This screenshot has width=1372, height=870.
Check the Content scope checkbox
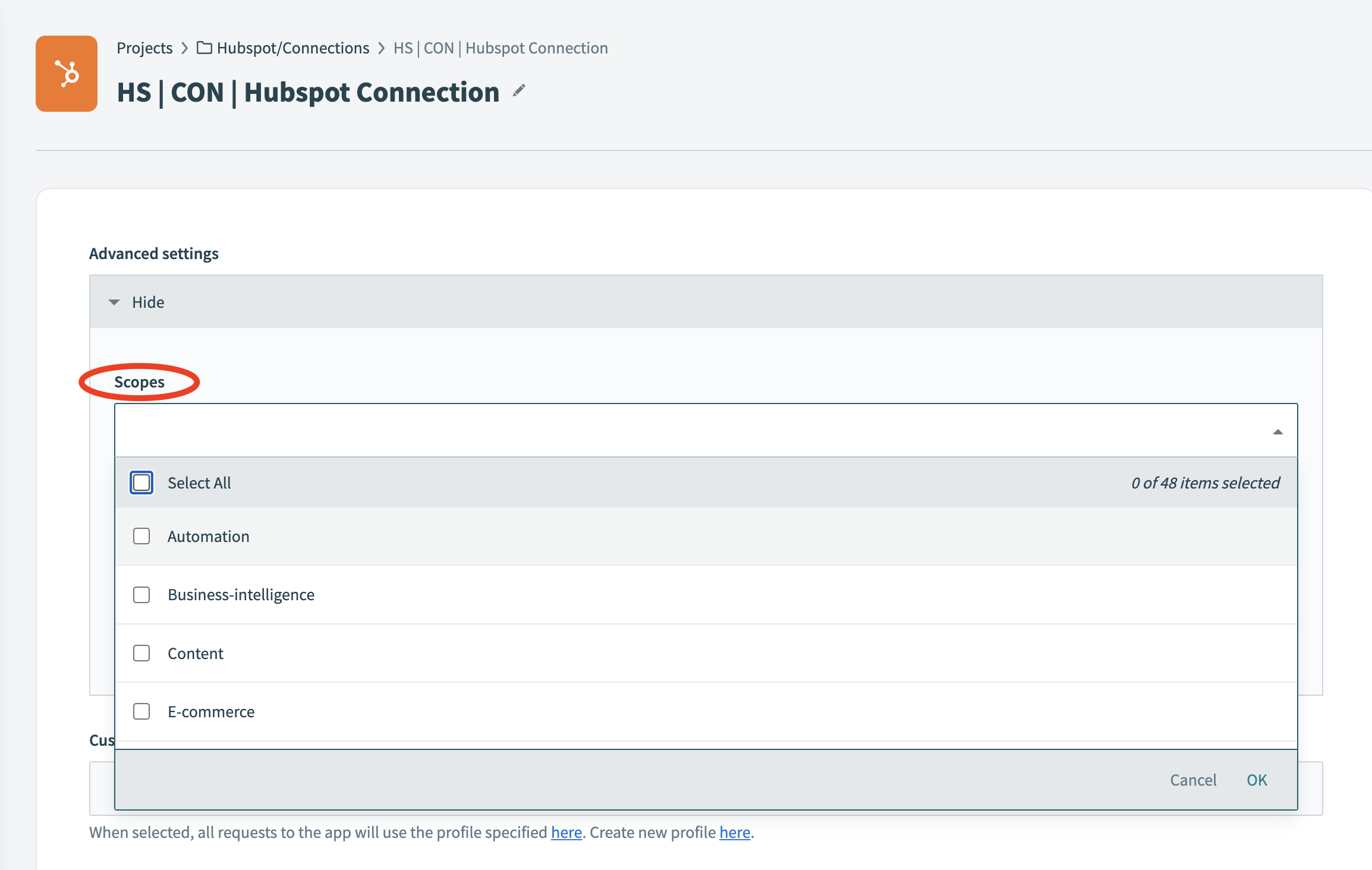pyautogui.click(x=141, y=653)
